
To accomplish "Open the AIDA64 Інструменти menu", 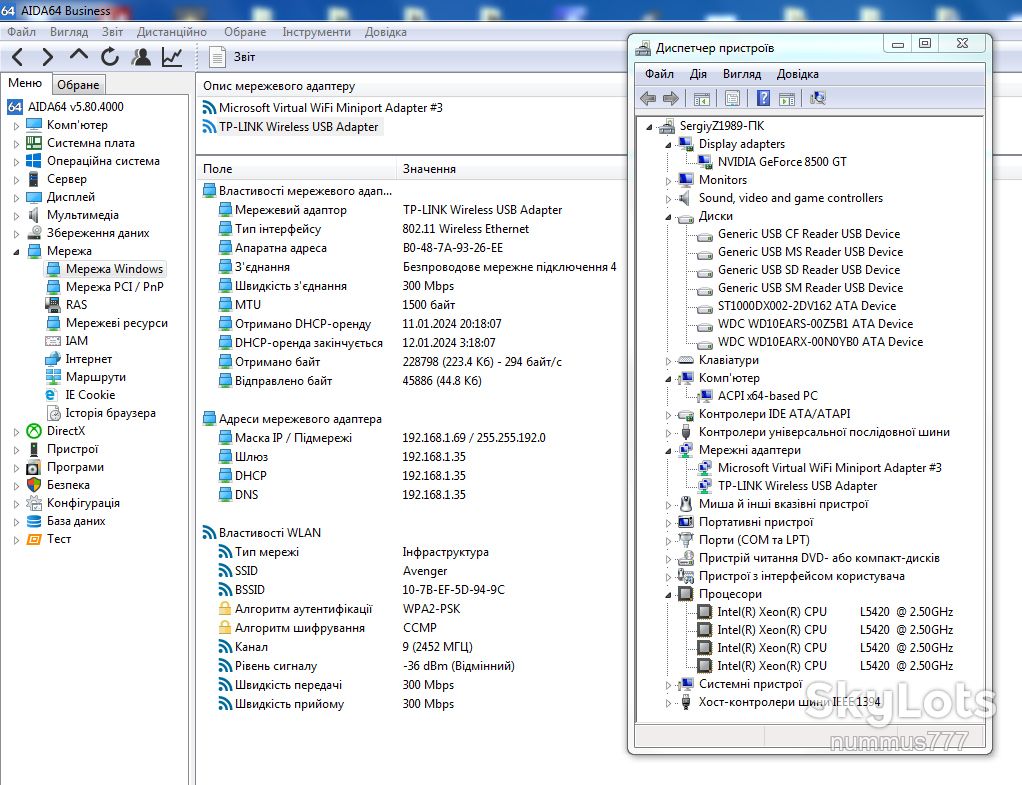I will click(316, 32).
